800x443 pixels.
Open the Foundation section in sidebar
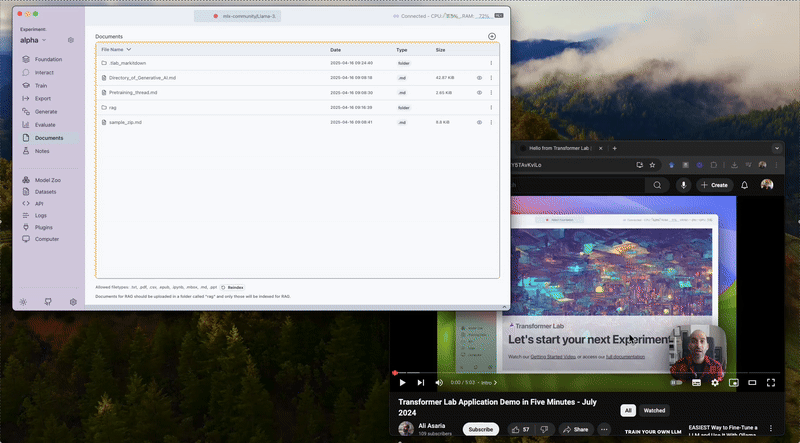click(48, 59)
